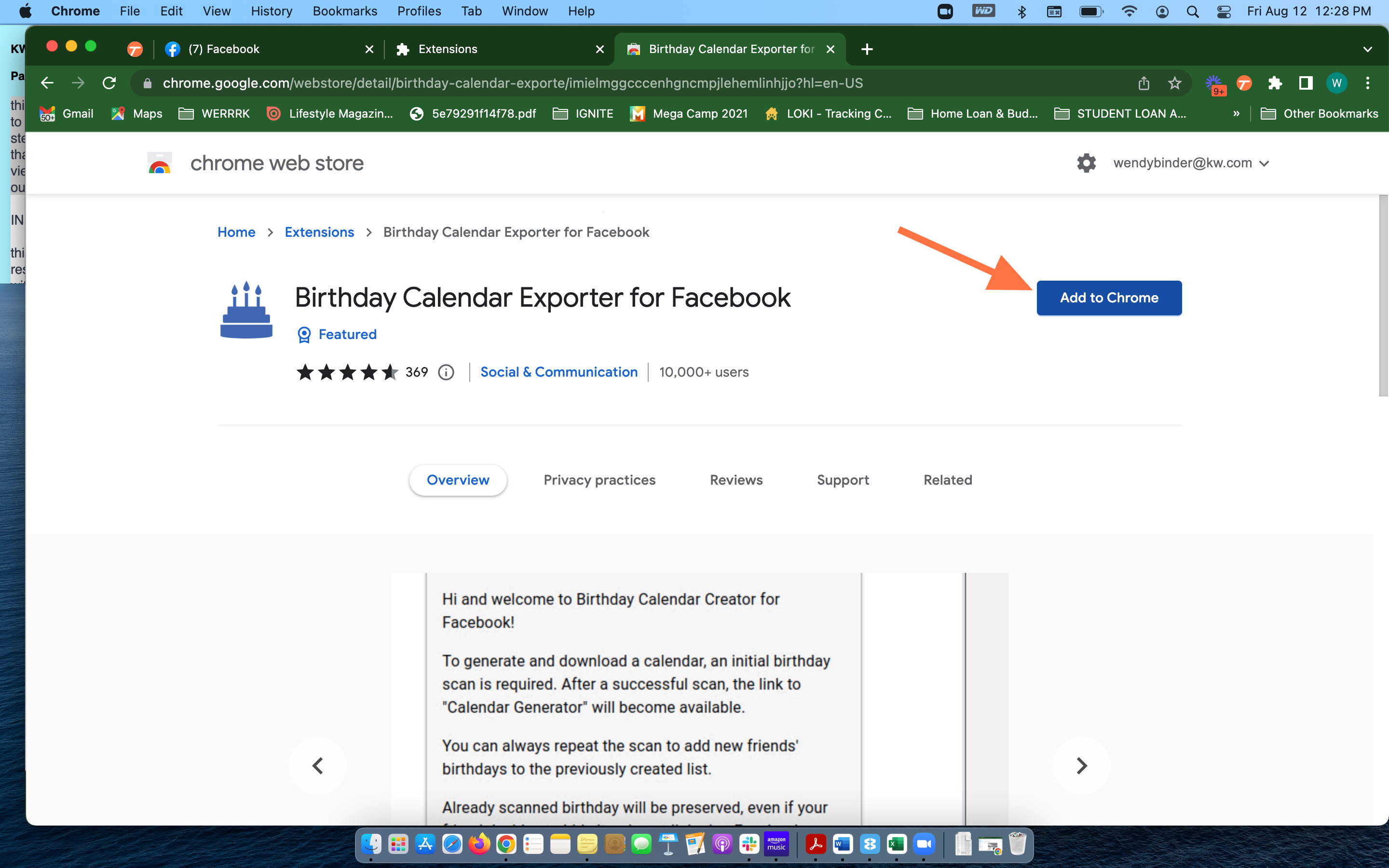Open Slack in the Dock
1389x868 pixels.
click(749, 844)
